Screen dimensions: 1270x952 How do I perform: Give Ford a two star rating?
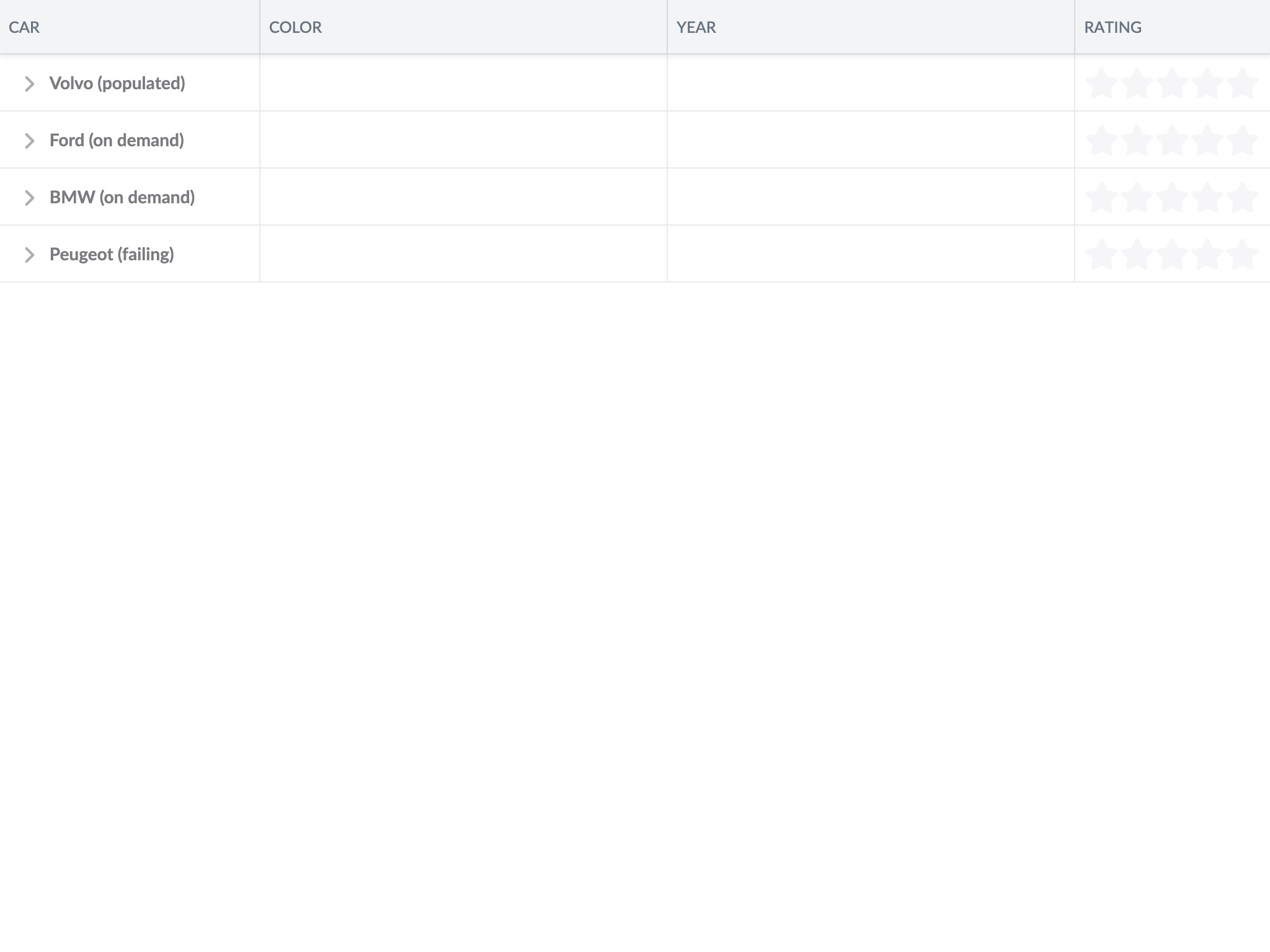pyautogui.click(x=1137, y=141)
